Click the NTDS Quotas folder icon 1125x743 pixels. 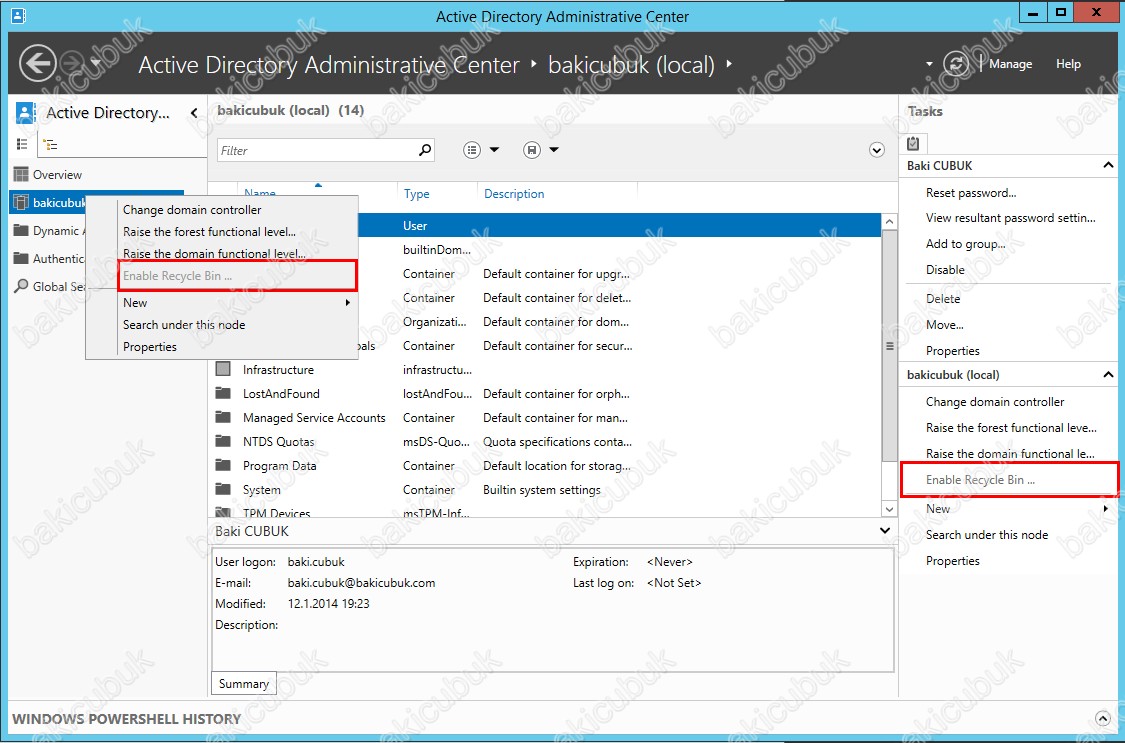pos(223,441)
